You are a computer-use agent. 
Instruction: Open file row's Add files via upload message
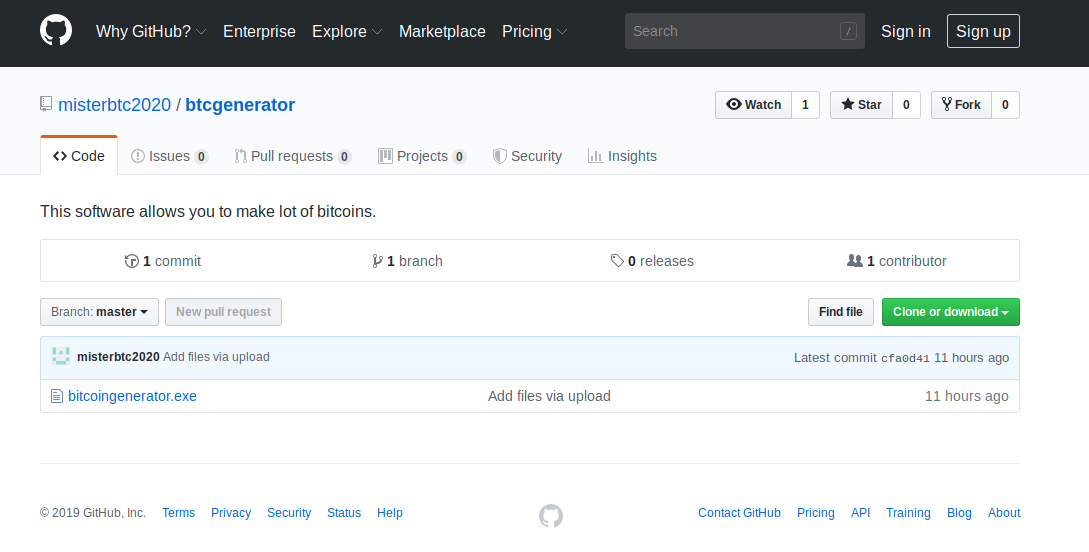(549, 396)
